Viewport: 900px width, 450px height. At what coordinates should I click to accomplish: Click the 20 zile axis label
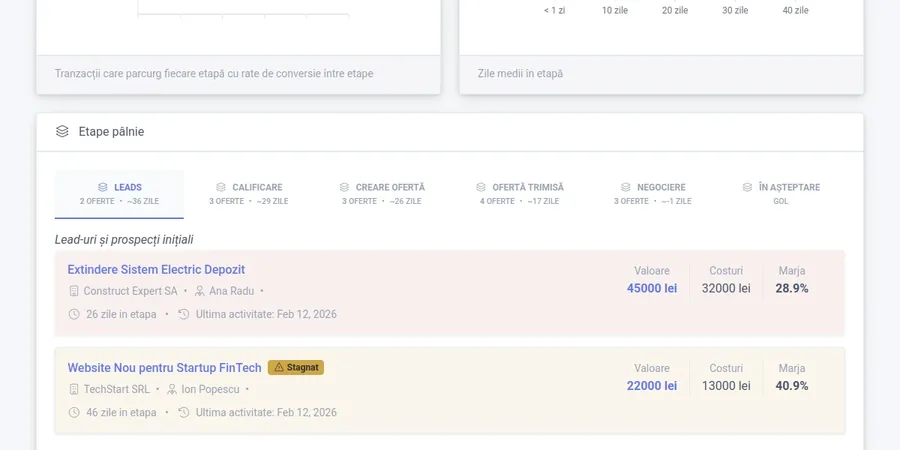[x=675, y=10]
